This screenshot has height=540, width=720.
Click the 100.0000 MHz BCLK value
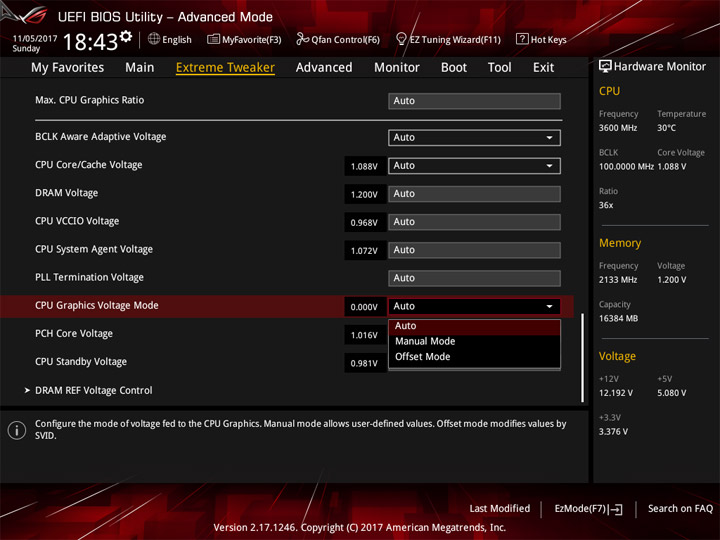tap(626, 167)
